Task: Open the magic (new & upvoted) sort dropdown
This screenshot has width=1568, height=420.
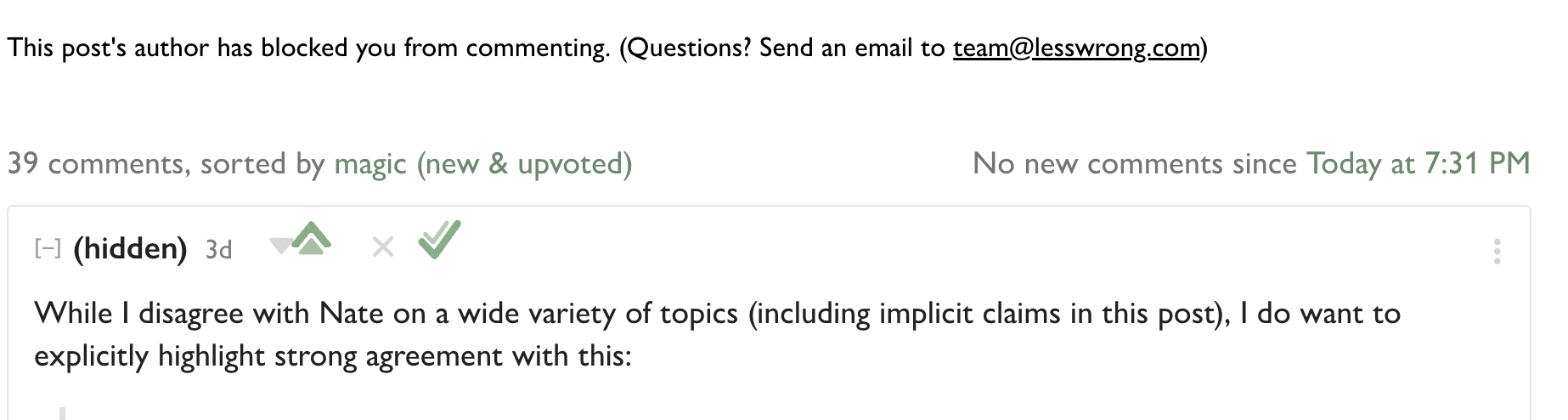Action: (x=482, y=163)
